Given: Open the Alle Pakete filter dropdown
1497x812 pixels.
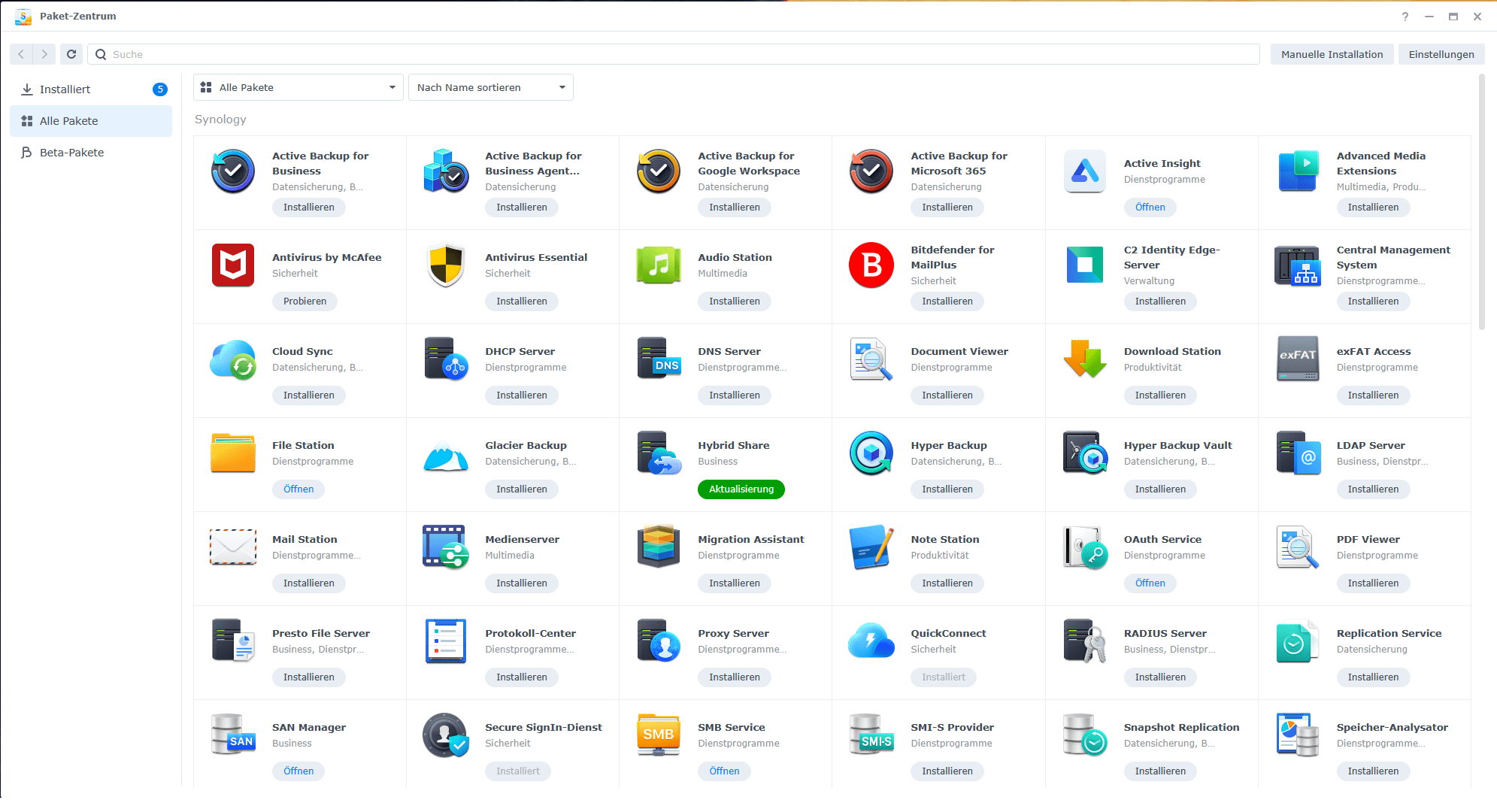Looking at the screenshot, I should (x=298, y=87).
